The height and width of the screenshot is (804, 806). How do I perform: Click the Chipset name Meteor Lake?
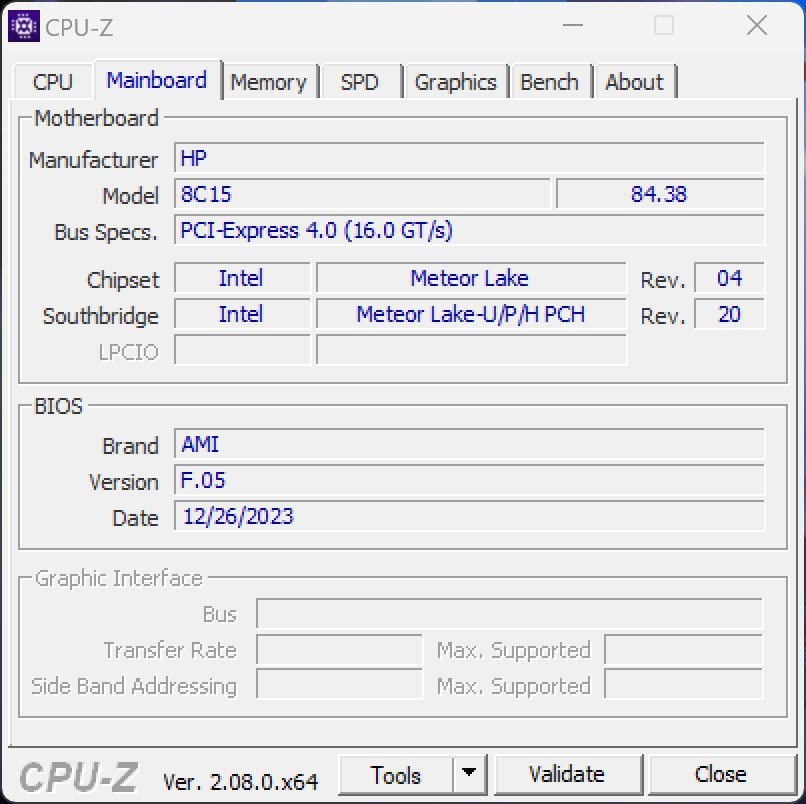tap(471, 278)
